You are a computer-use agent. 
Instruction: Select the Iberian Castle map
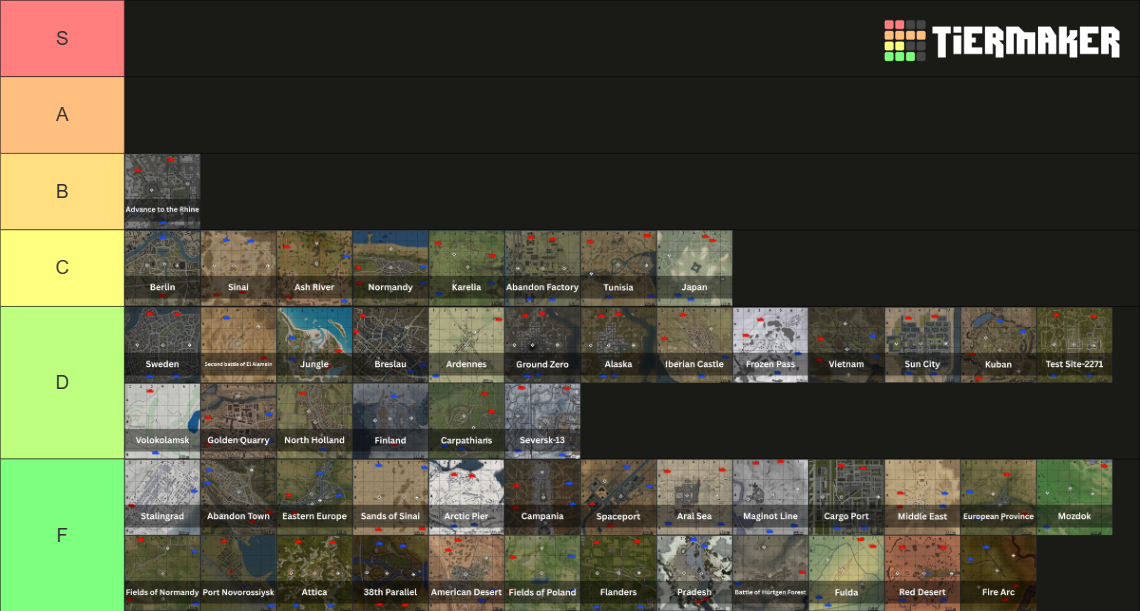pos(694,345)
